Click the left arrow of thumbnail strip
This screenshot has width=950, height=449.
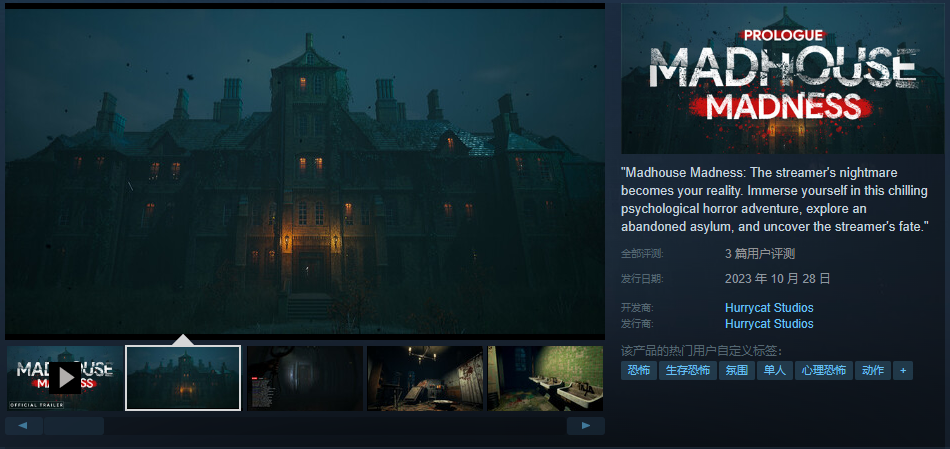(x=24, y=425)
